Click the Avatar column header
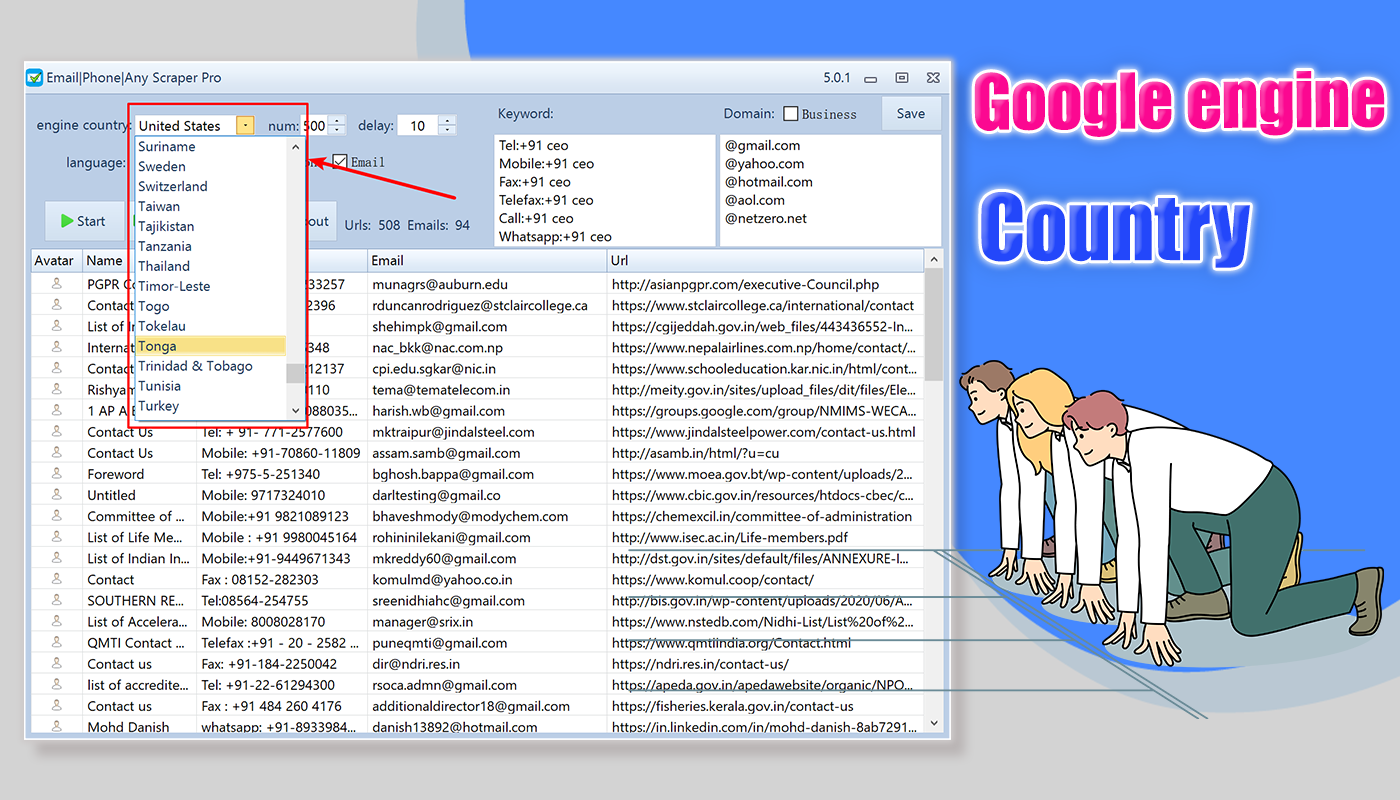The width and height of the screenshot is (1400, 800). point(56,260)
